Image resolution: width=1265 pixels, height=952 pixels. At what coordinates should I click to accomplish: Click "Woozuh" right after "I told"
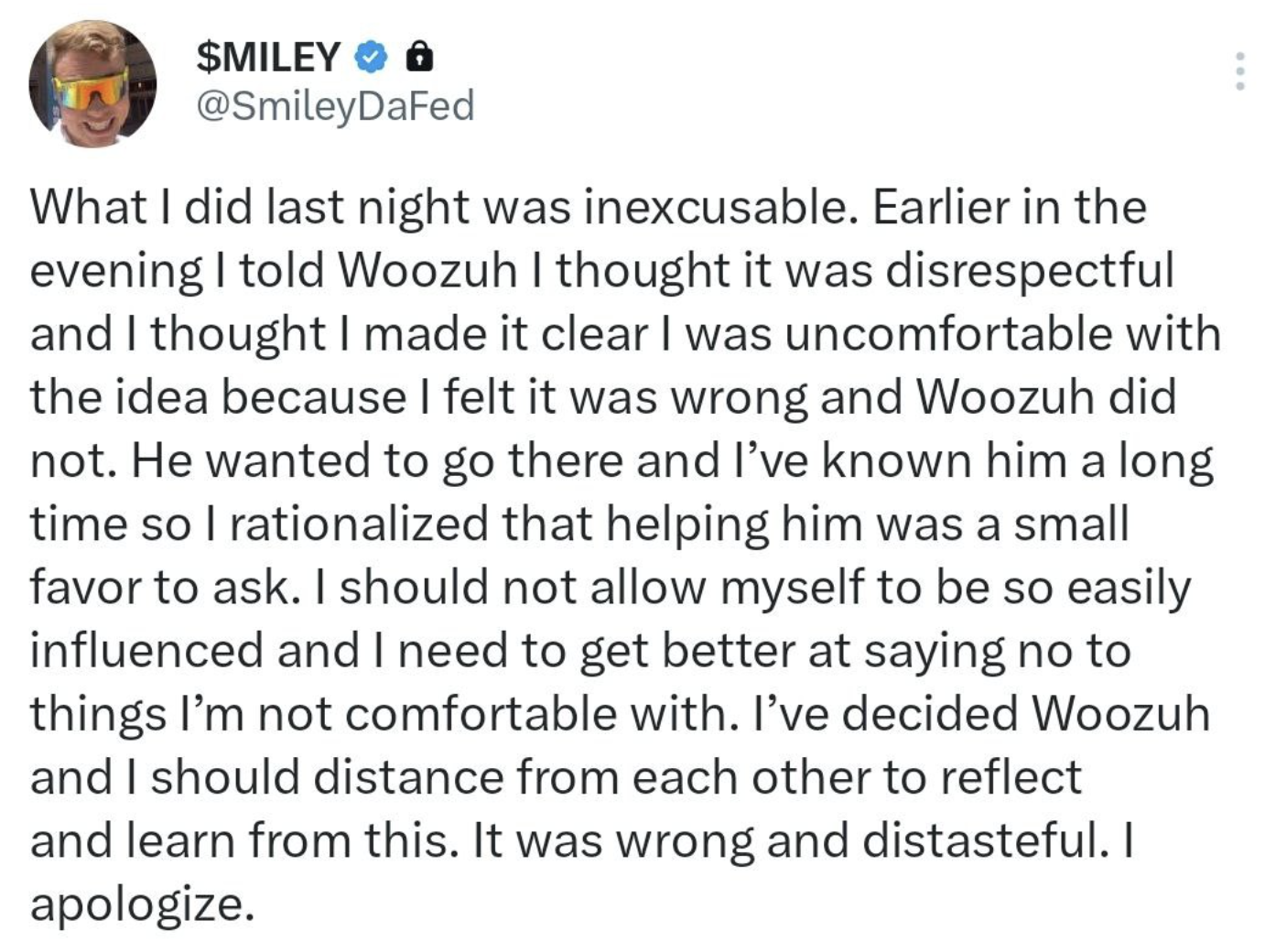coord(427,270)
